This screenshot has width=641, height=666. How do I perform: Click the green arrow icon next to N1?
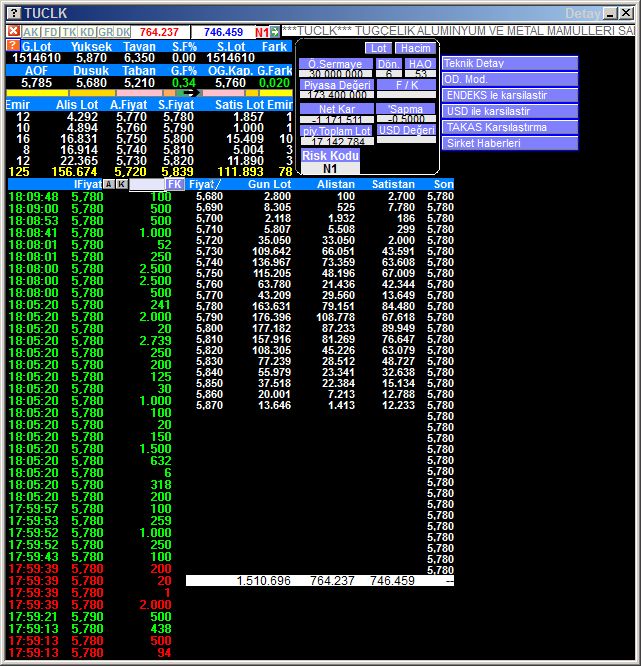275,32
